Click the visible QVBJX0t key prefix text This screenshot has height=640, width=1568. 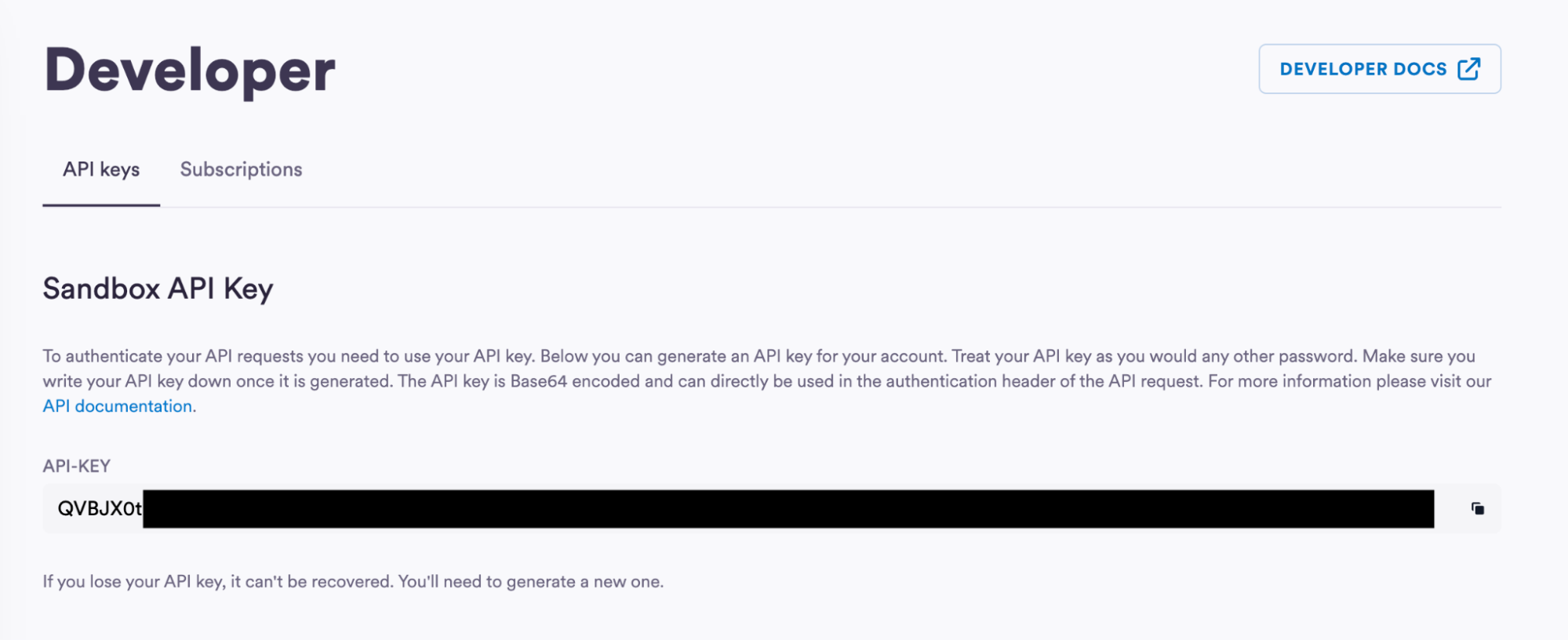coord(99,509)
